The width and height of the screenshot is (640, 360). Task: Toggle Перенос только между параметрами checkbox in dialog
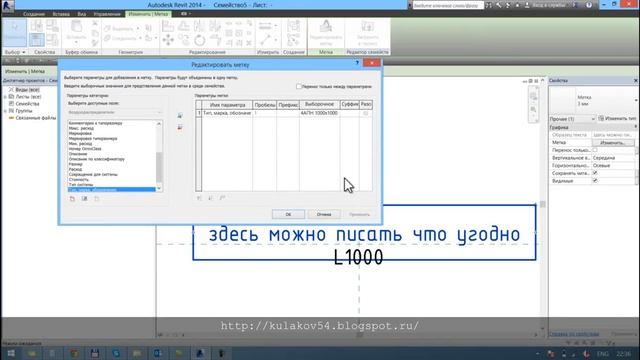click(x=298, y=87)
